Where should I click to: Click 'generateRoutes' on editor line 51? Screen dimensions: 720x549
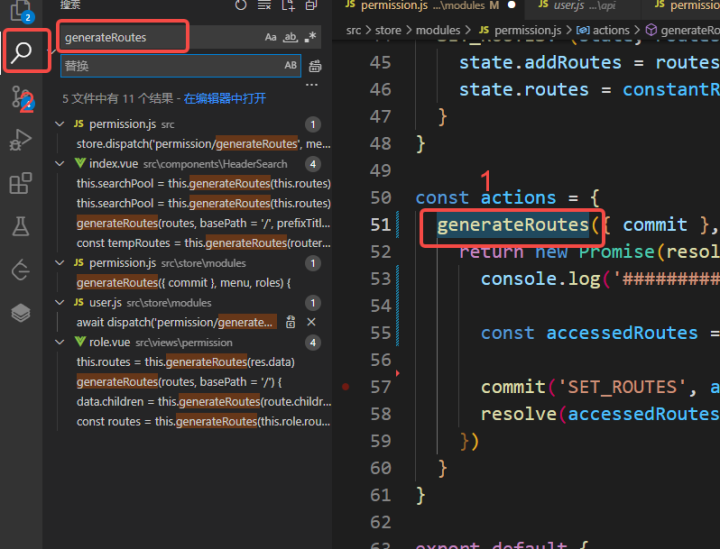[512, 225]
